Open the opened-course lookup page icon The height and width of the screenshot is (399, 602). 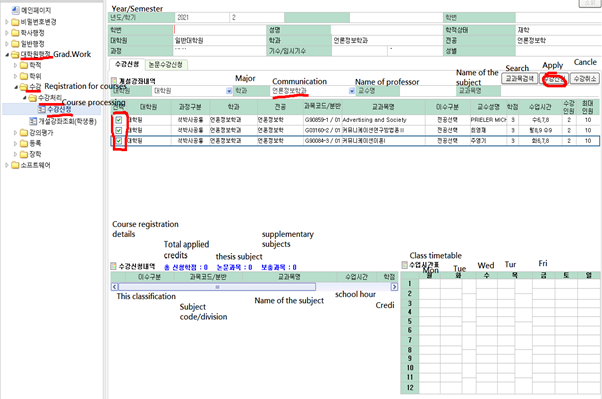coord(33,121)
